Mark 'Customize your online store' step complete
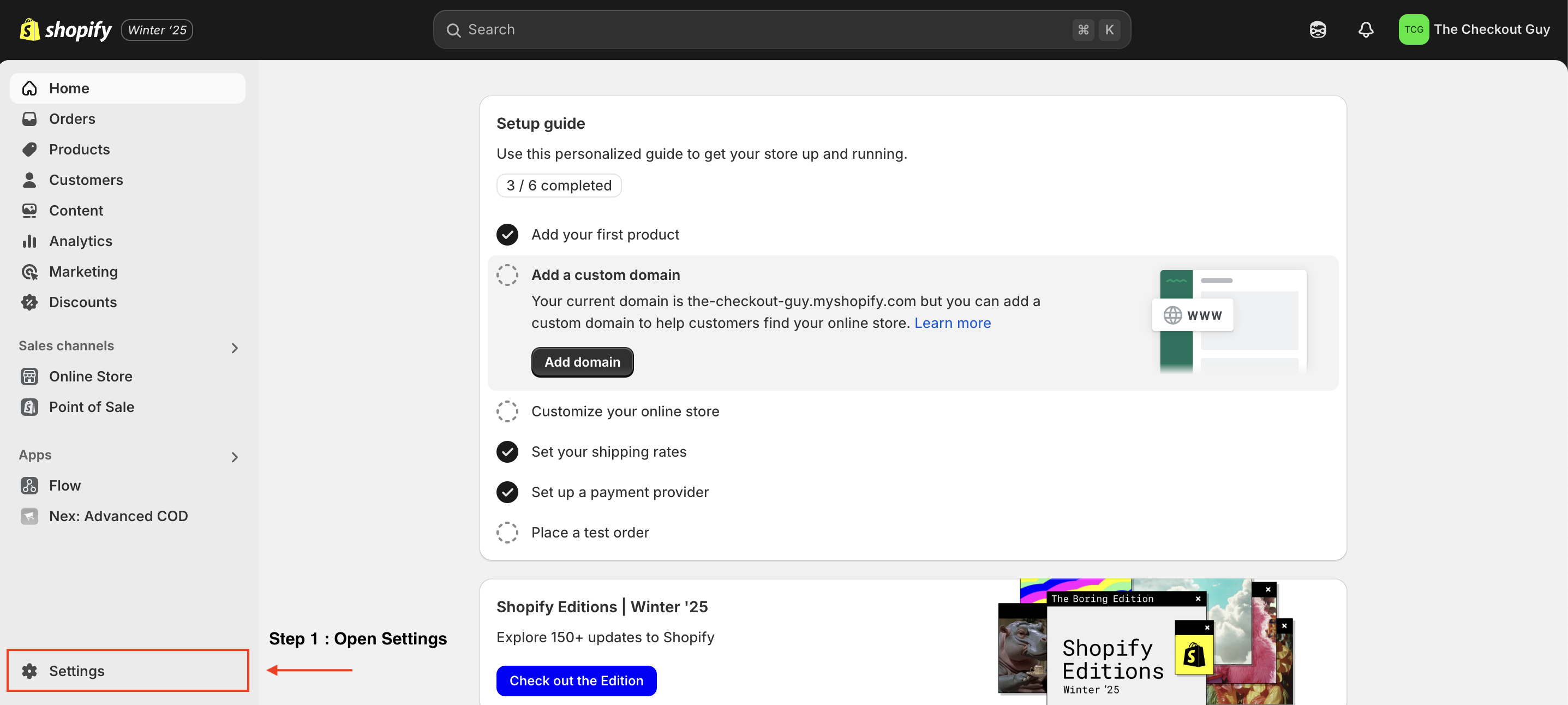1568x705 pixels. (x=507, y=411)
